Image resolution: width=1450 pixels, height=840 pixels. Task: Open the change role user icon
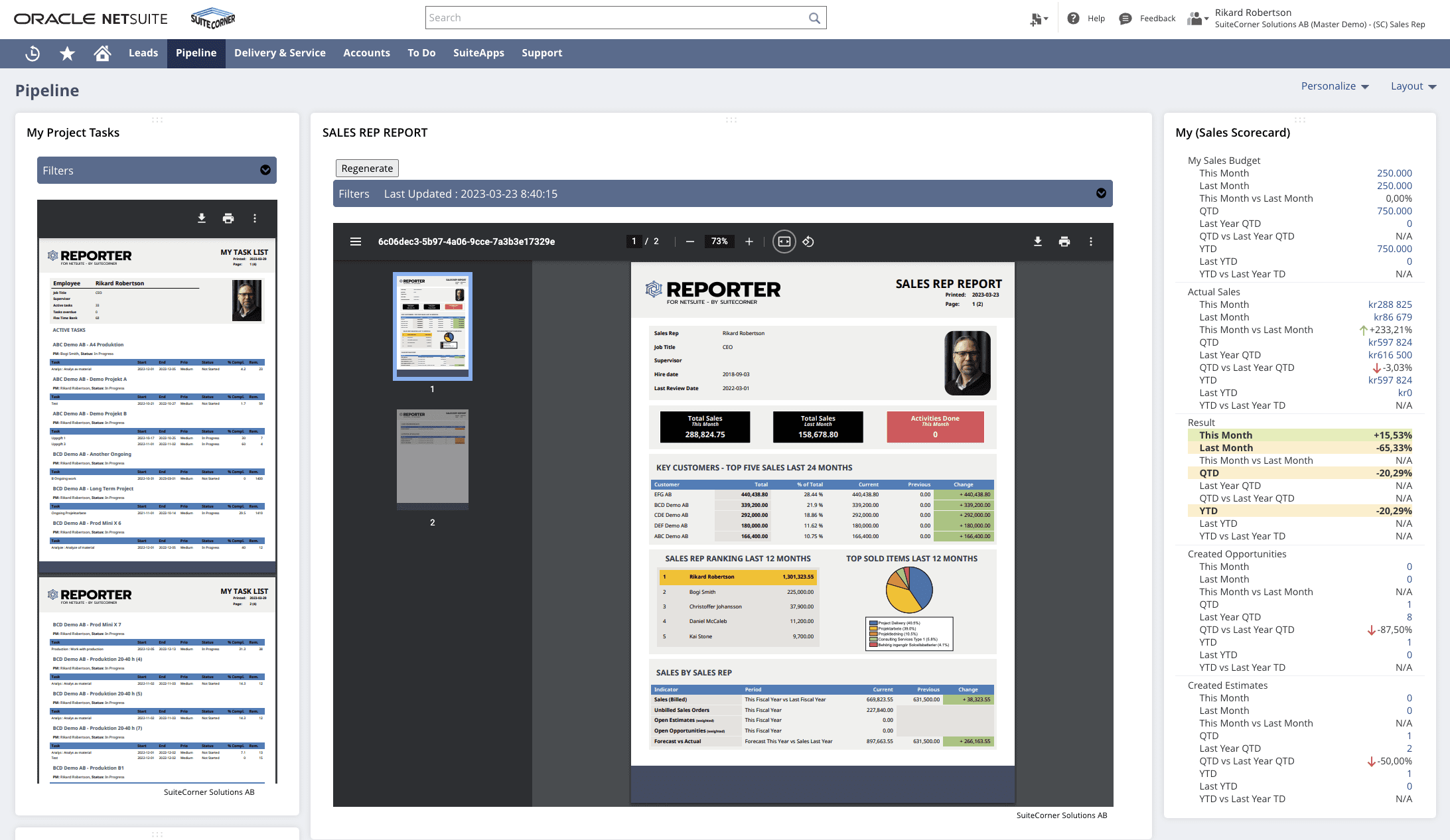pyautogui.click(x=1197, y=19)
